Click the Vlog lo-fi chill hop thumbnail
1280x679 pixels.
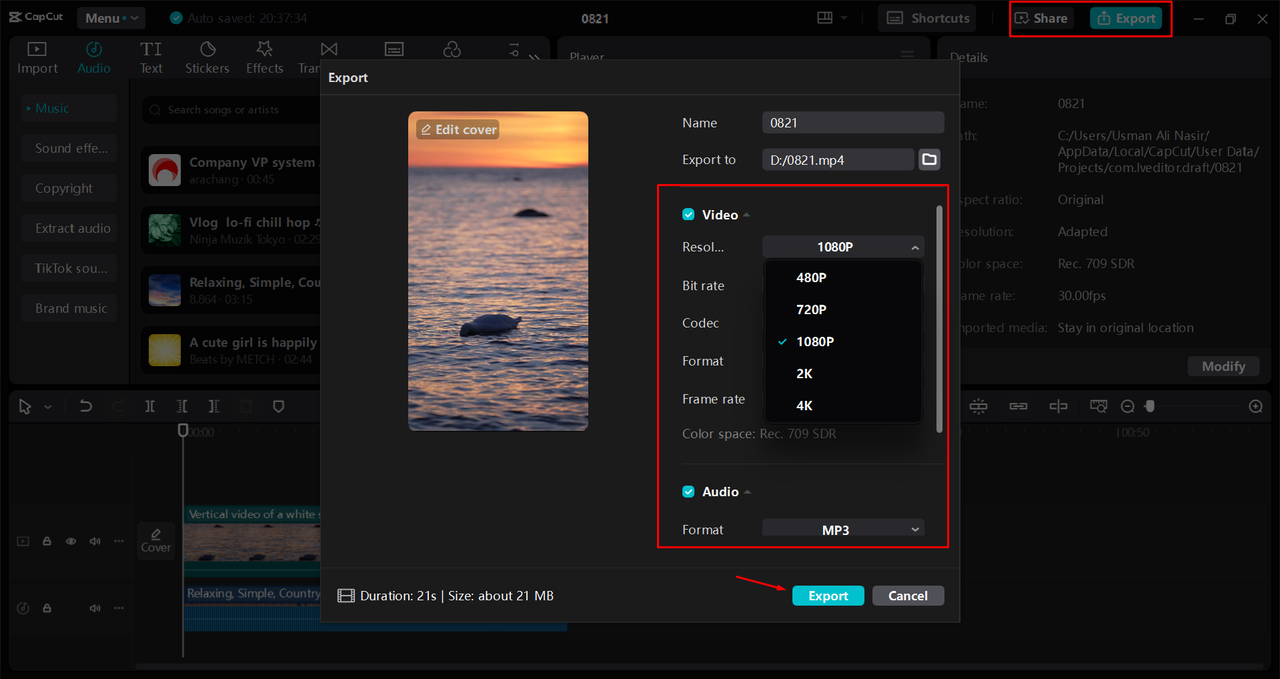coord(165,230)
